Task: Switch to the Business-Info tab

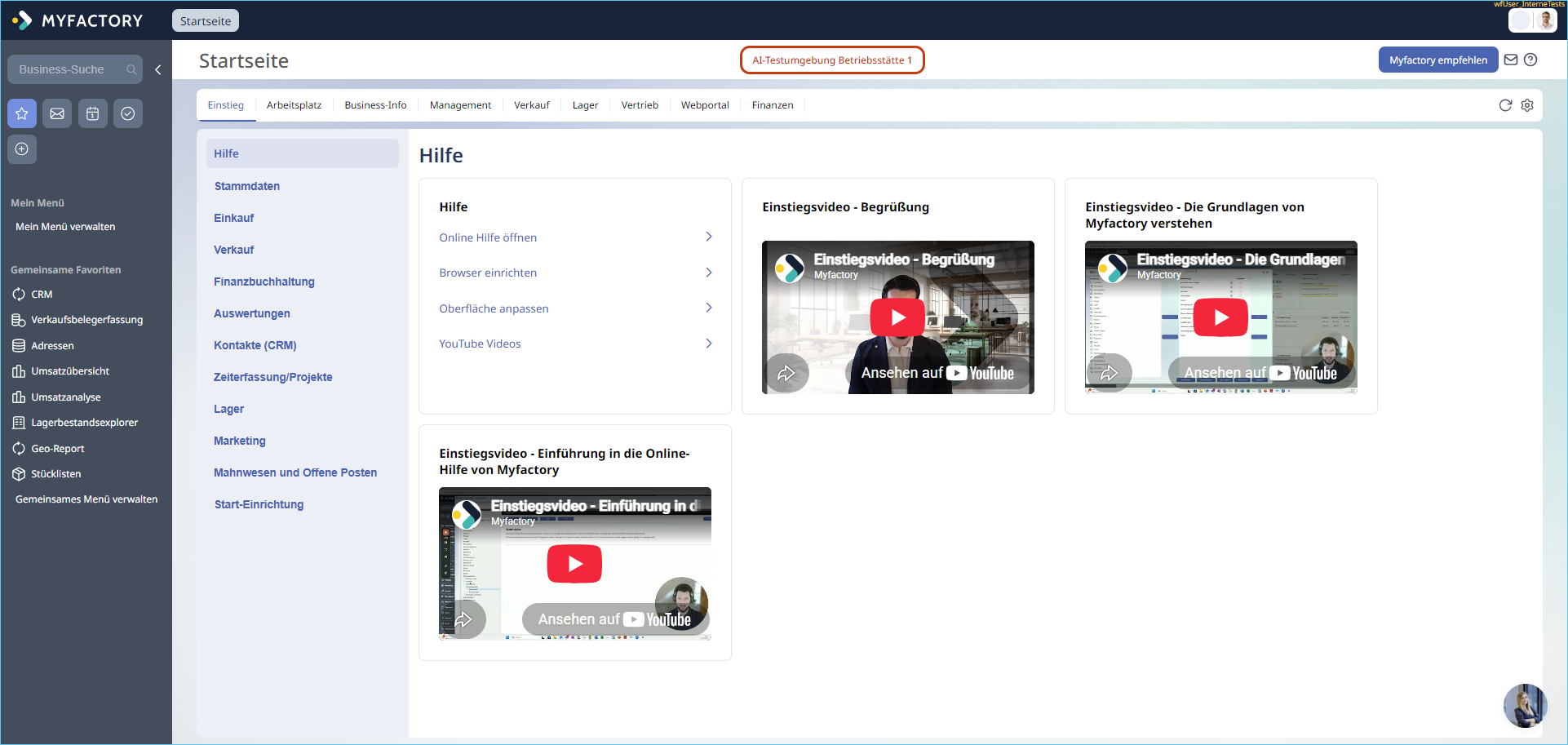Action: pyautogui.click(x=375, y=105)
